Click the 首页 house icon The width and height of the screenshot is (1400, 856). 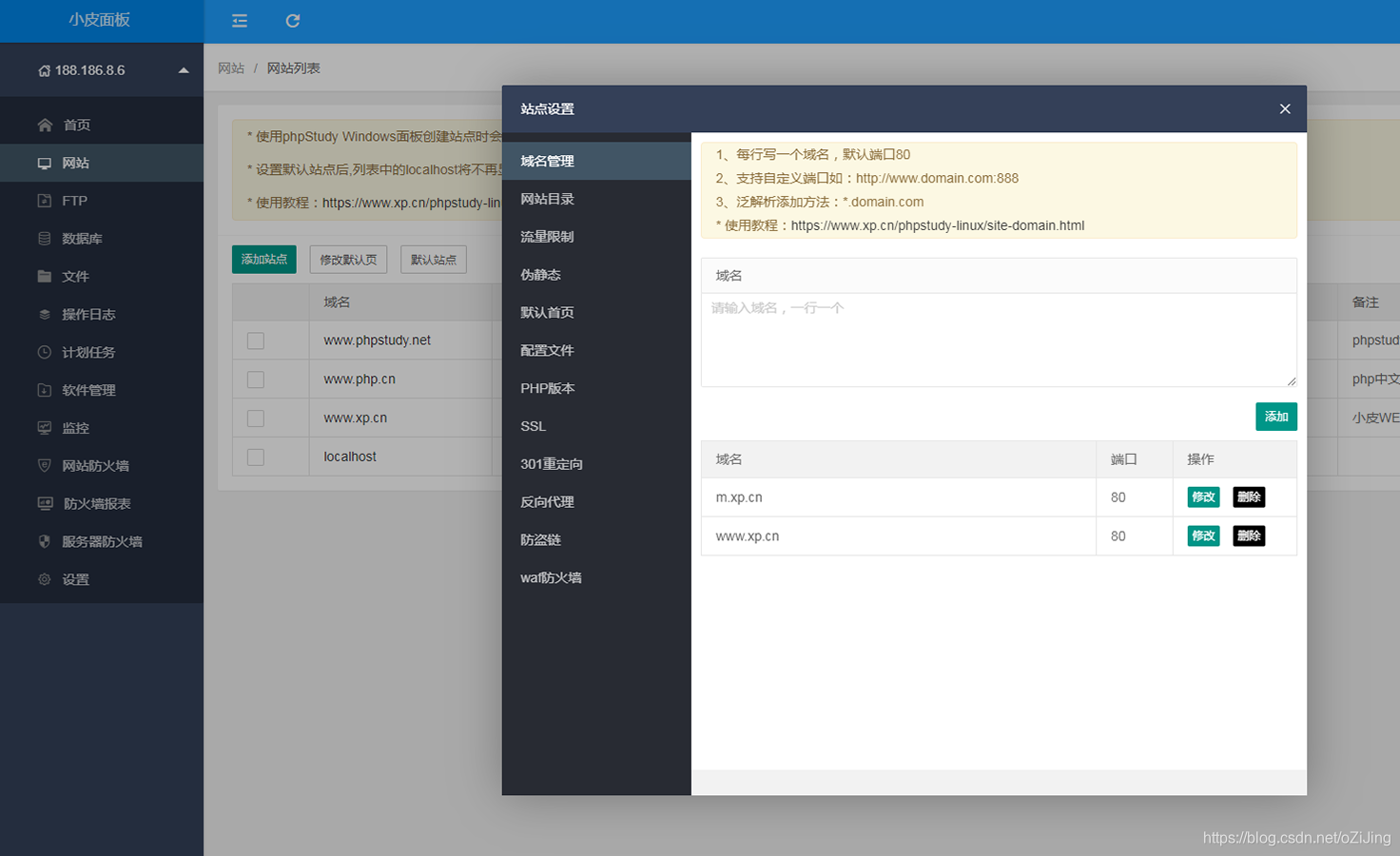pos(45,125)
